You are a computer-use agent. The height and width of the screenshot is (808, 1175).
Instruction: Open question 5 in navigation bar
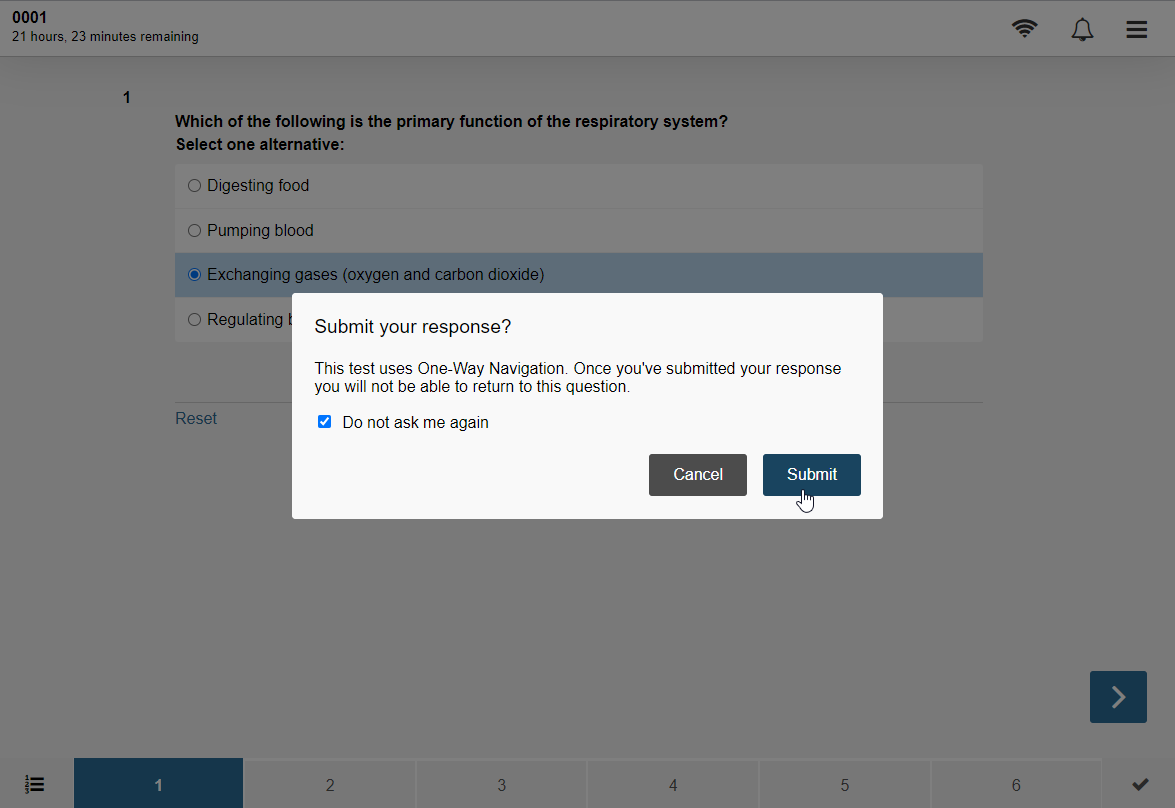[x=845, y=784]
